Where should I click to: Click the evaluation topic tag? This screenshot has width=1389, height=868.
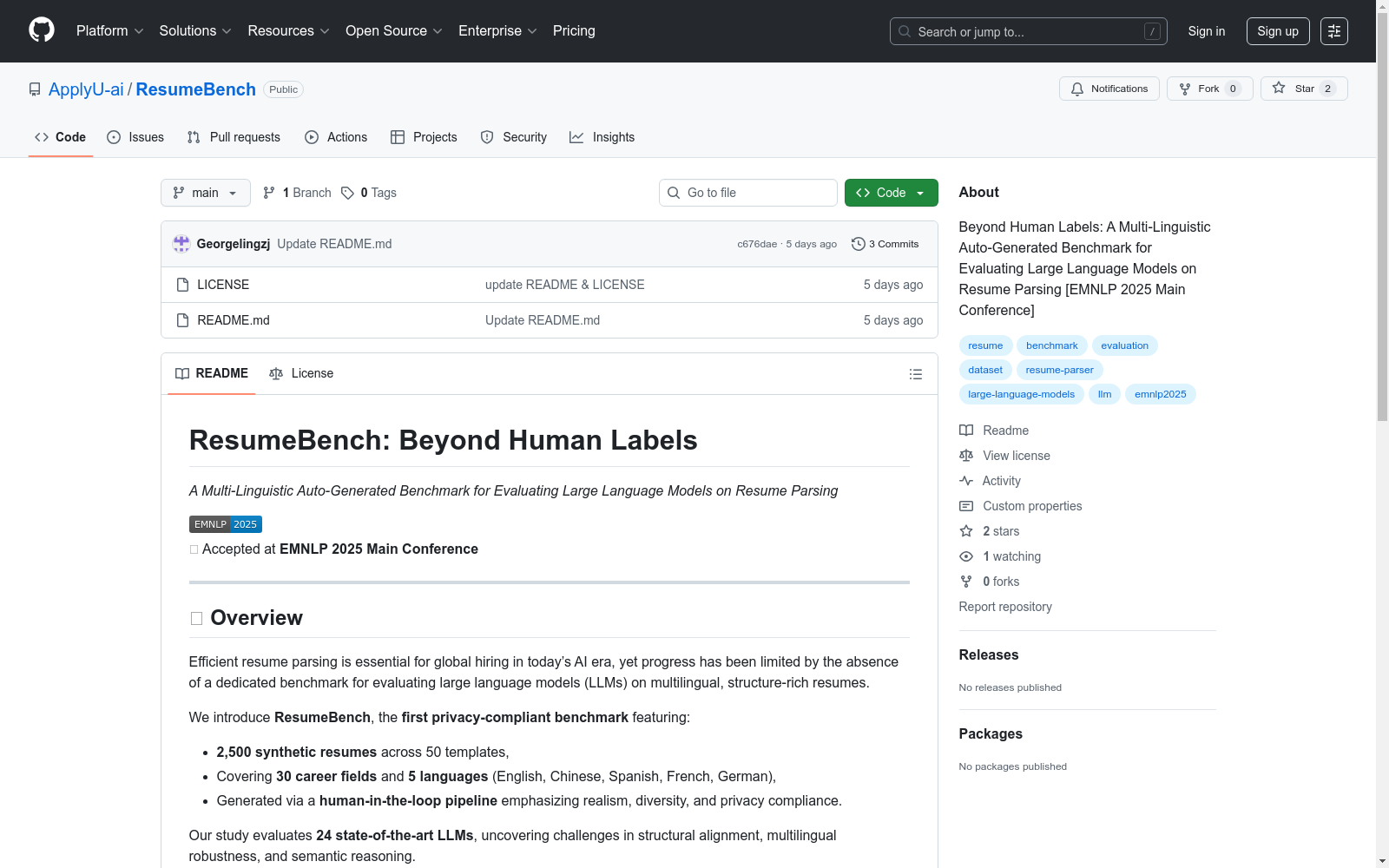(1125, 345)
